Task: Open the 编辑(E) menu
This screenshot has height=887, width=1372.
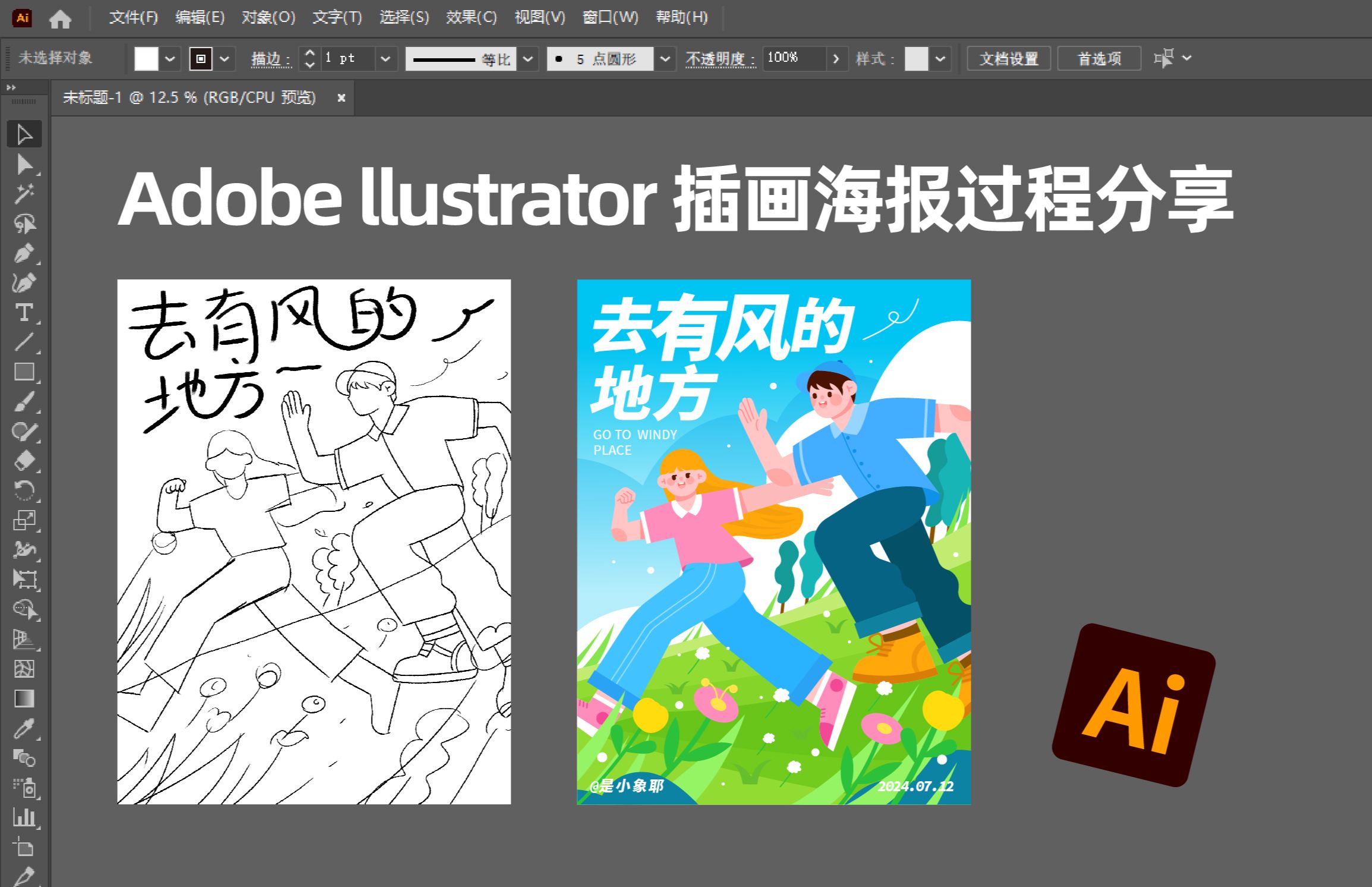Action: (x=200, y=18)
